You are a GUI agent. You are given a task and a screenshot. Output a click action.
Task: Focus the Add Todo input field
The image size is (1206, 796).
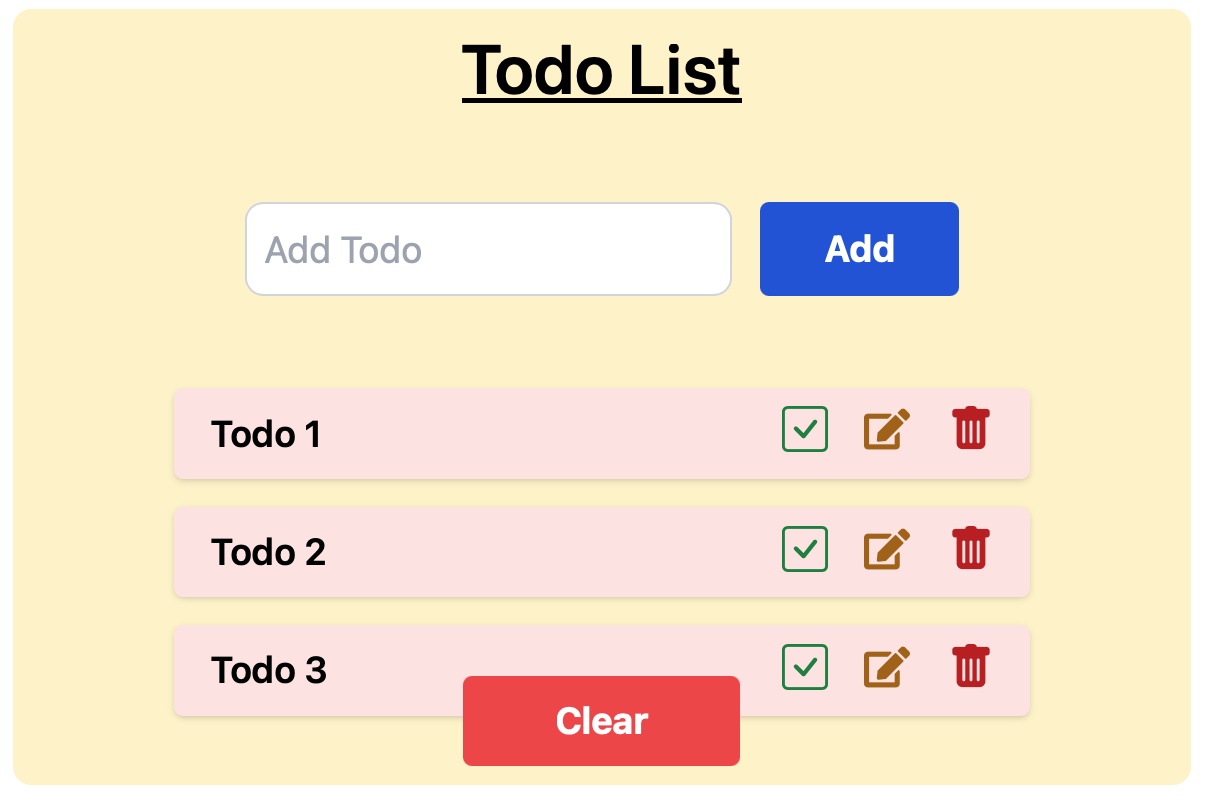pyautogui.click(x=488, y=249)
